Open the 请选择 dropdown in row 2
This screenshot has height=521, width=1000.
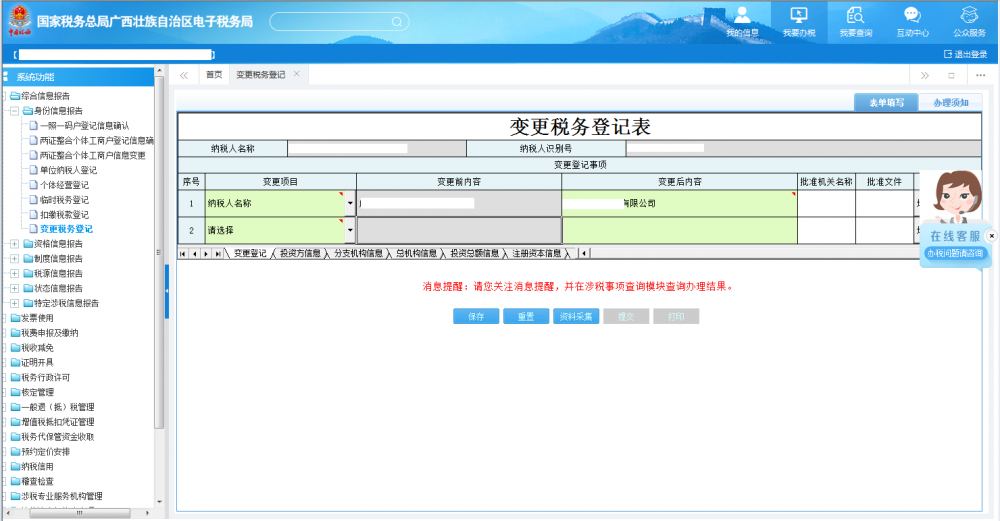tap(350, 230)
